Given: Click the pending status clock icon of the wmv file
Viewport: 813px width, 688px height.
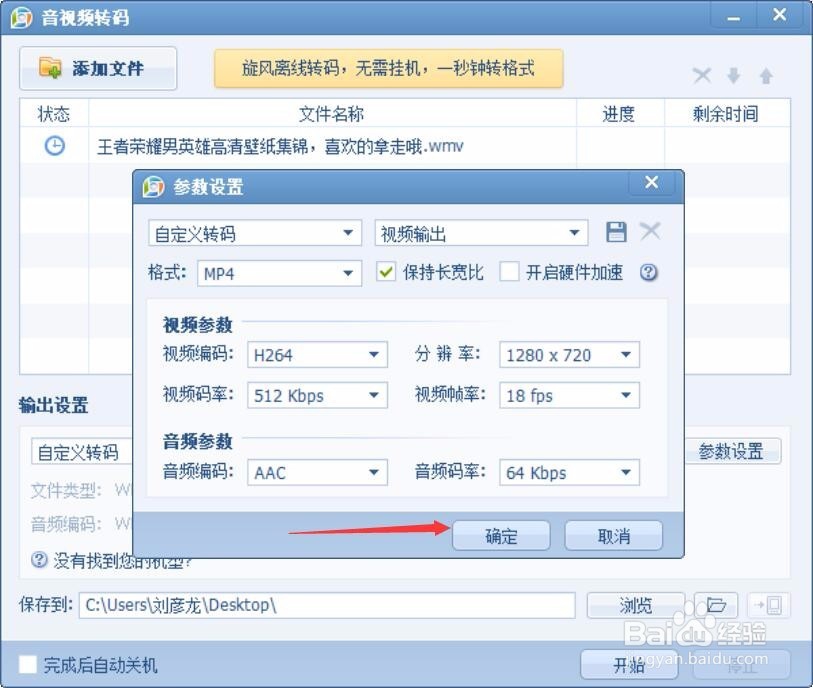Looking at the screenshot, I should pos(53,145).
